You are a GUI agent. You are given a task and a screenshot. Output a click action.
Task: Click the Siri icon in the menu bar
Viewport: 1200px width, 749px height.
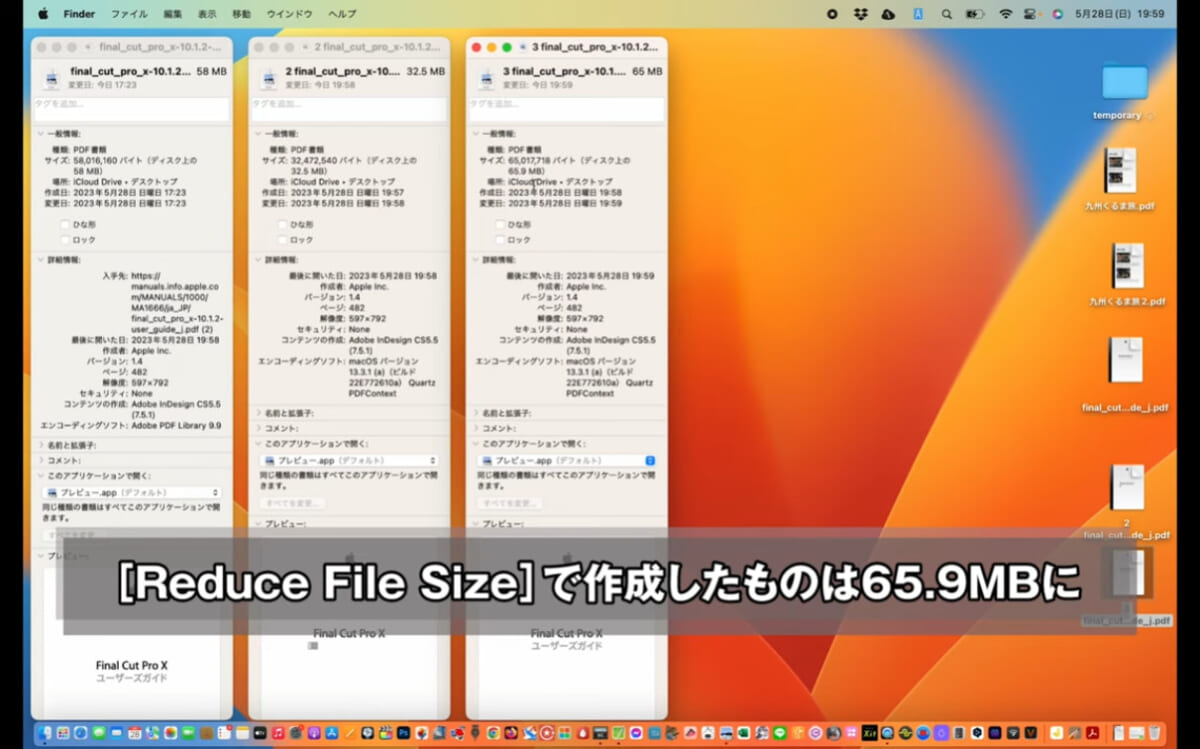[x=1057, y=14]
